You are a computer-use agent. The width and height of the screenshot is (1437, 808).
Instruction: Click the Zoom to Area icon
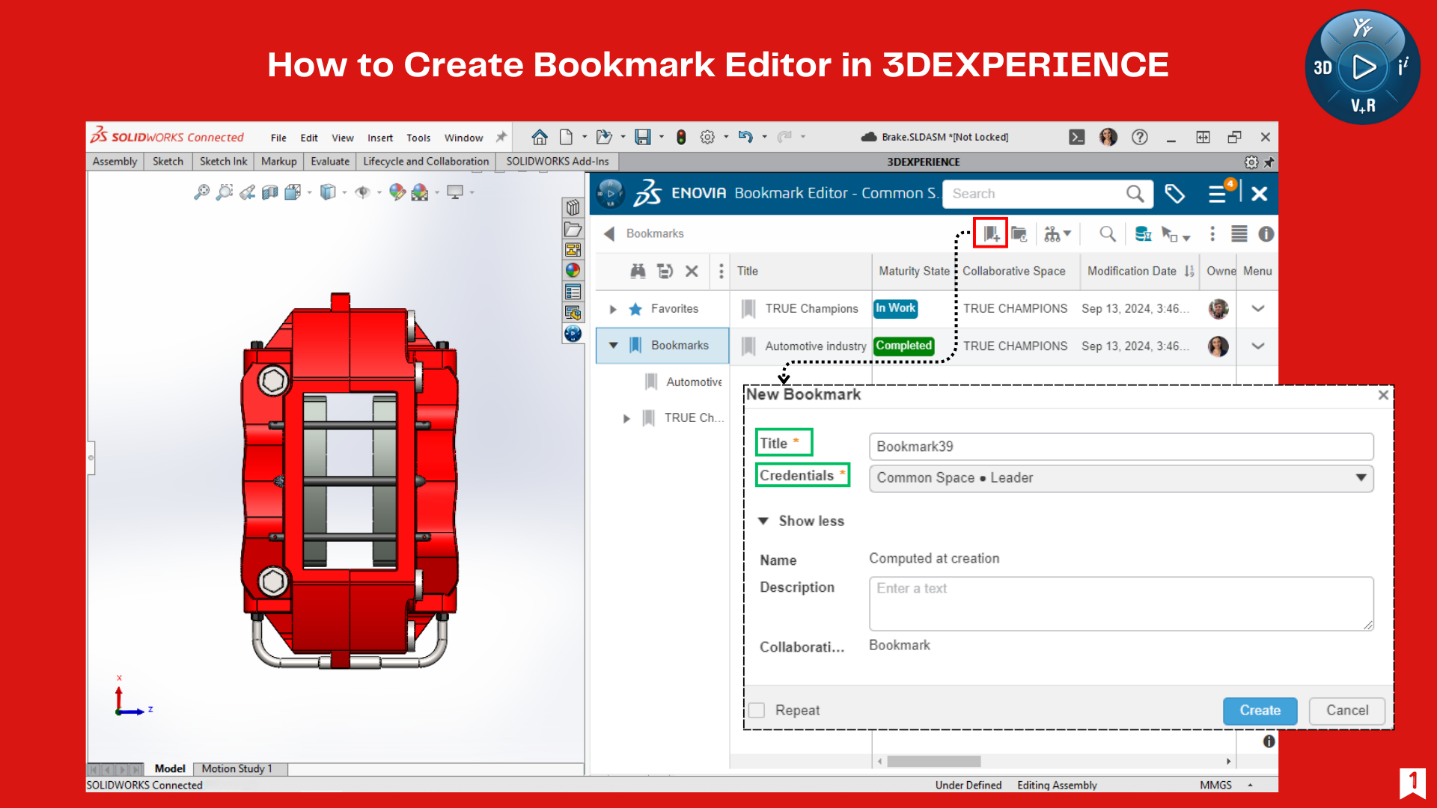[224, 192]
